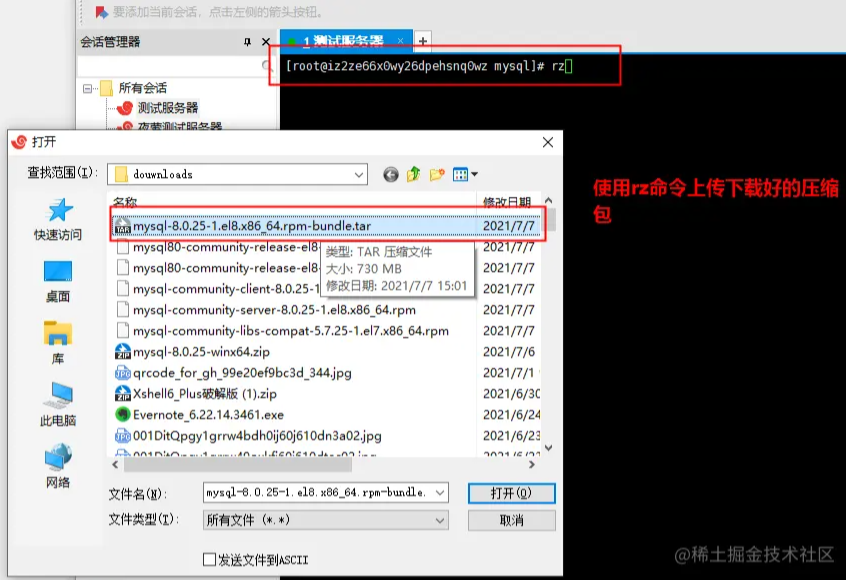Click the 修改日期 column header
Screen dimensions: 846x580
click(507, 202)
